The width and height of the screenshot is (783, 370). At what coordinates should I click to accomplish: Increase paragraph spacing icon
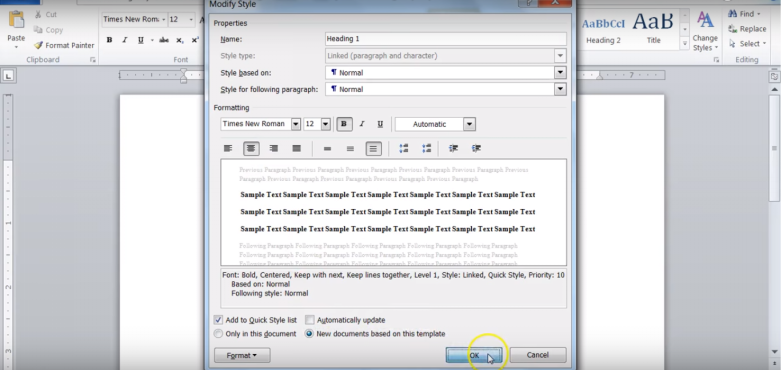coord(403,148)
